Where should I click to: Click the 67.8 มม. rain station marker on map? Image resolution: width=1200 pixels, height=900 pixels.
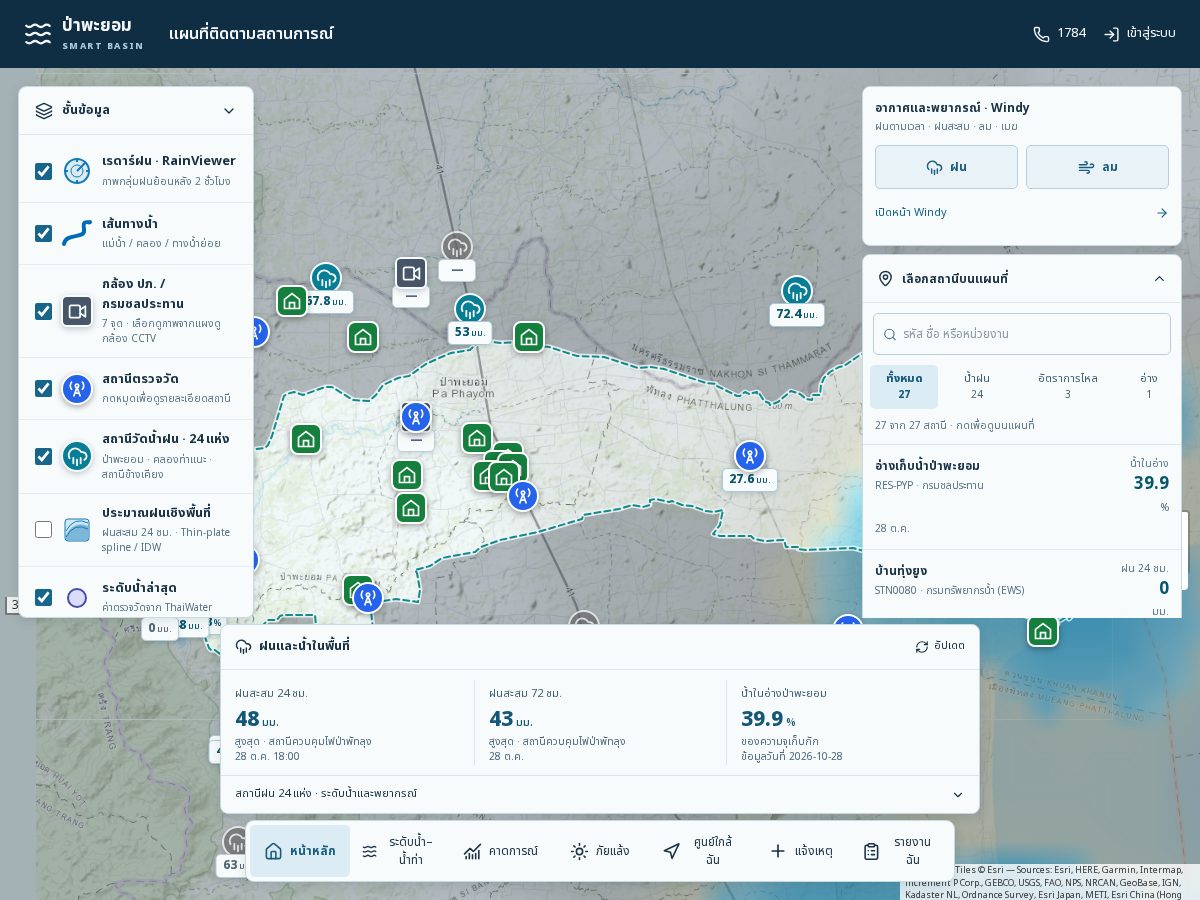point(326,278)
